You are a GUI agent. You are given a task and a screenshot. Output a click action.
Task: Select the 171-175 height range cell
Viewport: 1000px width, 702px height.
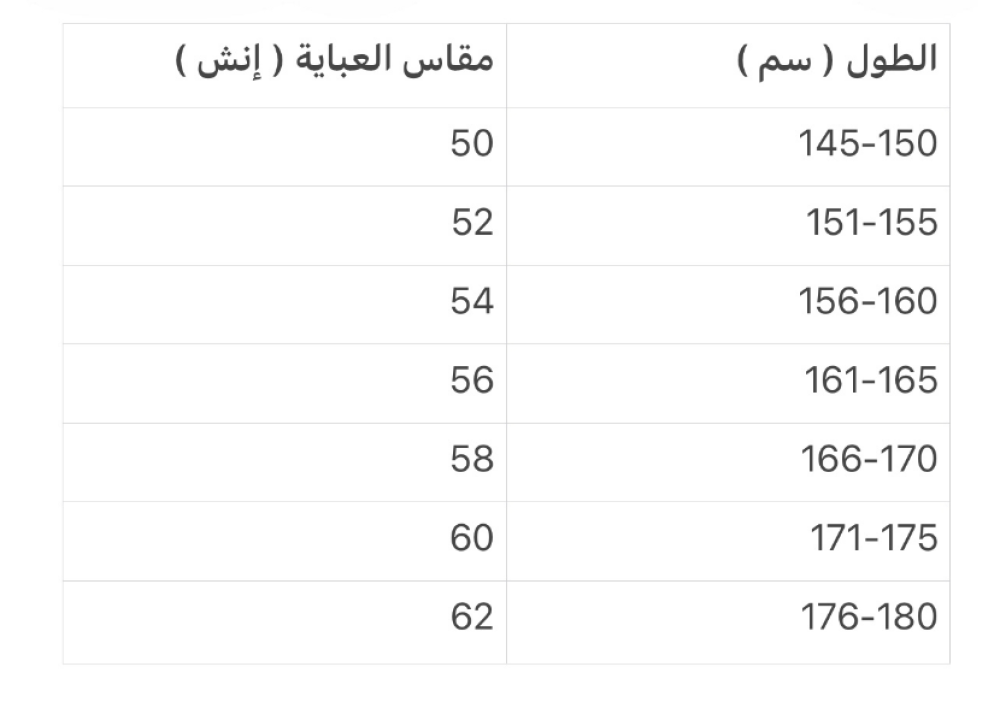click(x=873, y=539)
